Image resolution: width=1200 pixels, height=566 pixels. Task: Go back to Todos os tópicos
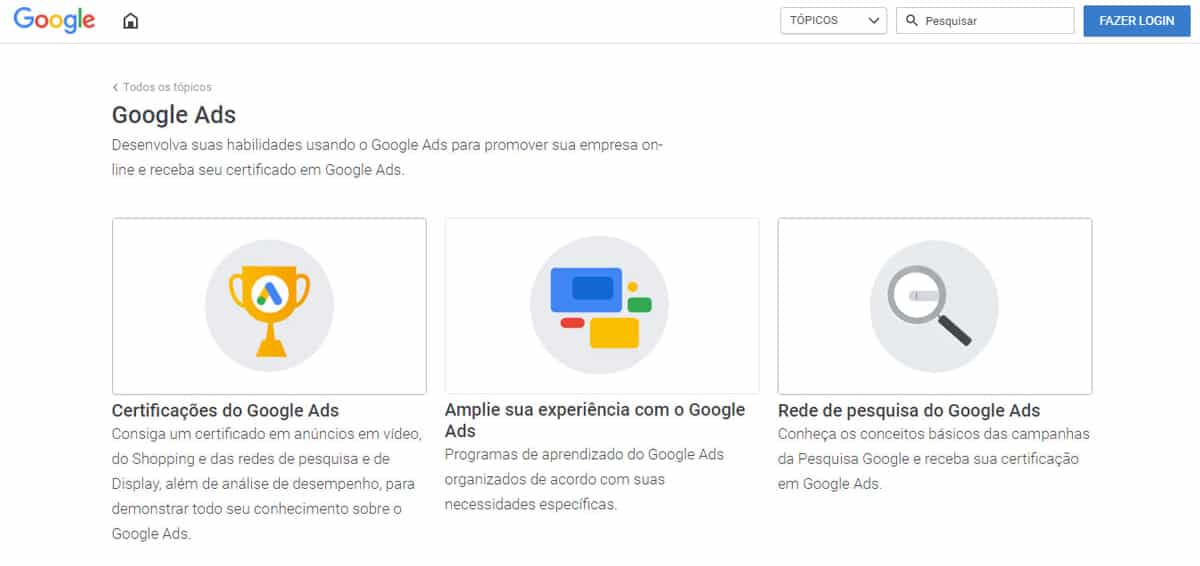point(167,87)
